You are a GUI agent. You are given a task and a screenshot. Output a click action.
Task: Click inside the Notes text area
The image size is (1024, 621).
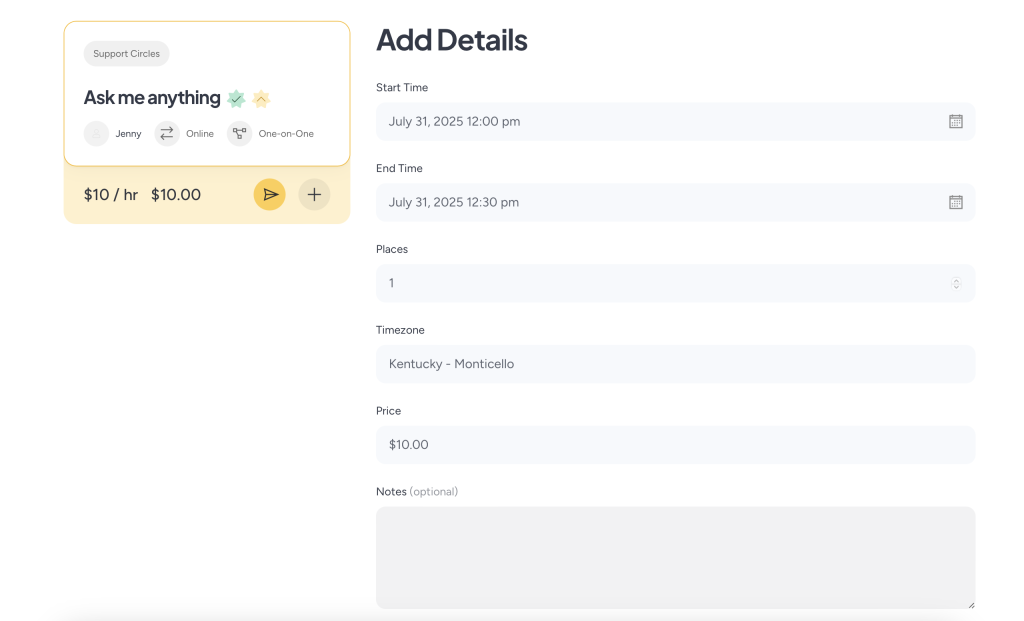point(675,557)
